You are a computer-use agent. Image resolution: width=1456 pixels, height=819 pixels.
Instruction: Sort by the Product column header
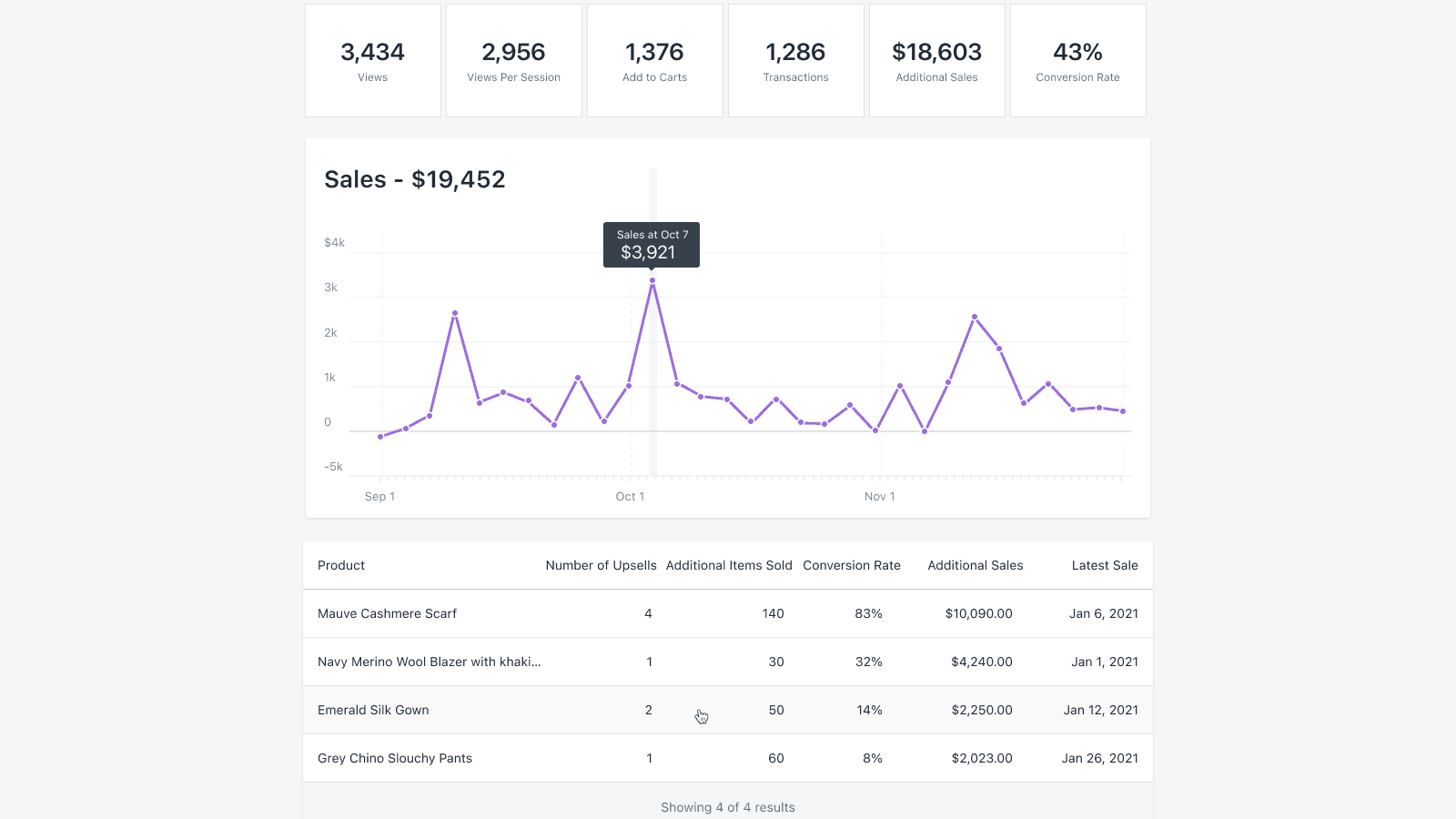(341, 565)
